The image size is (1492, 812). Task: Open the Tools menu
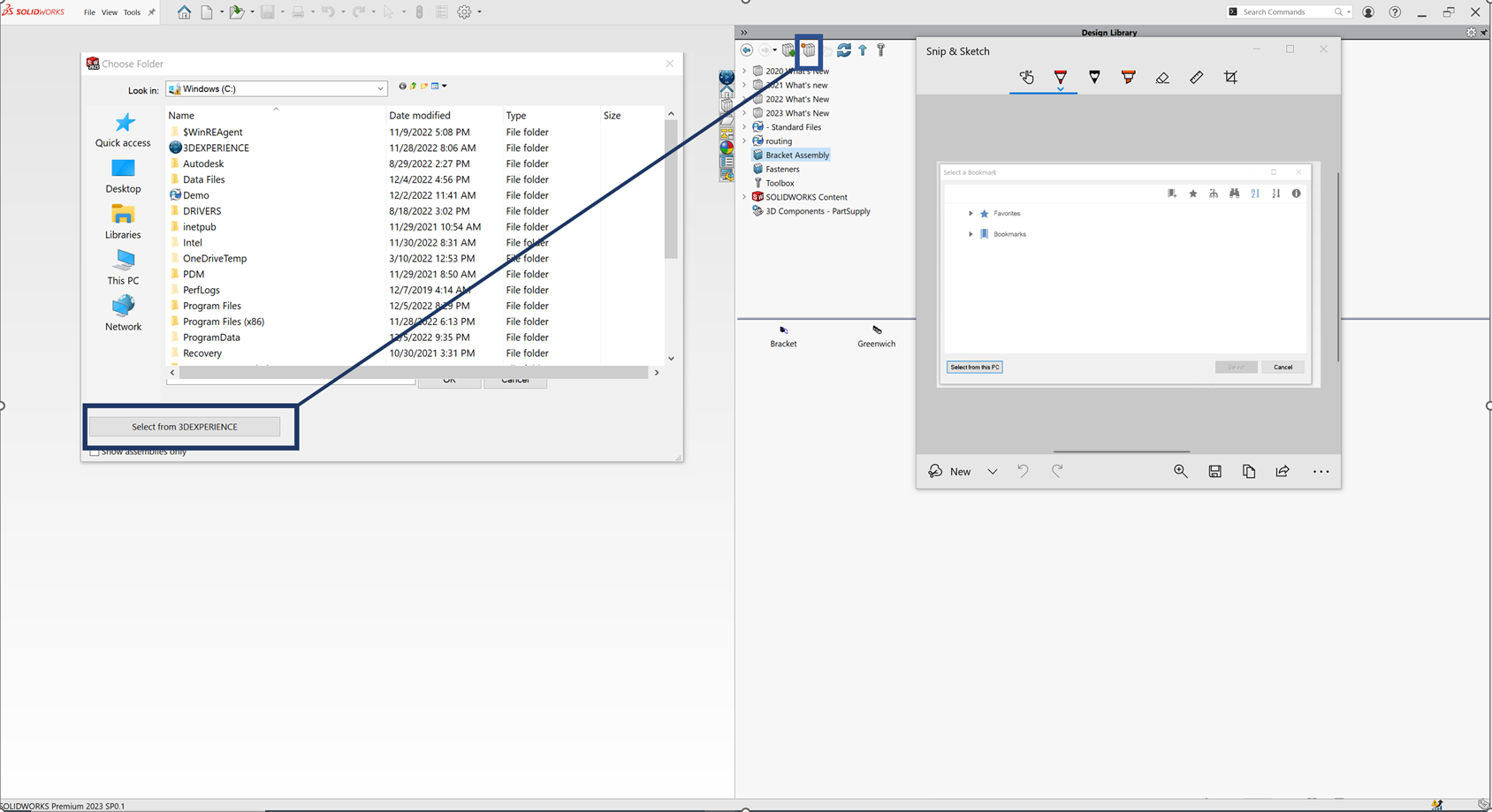(132, 12)
